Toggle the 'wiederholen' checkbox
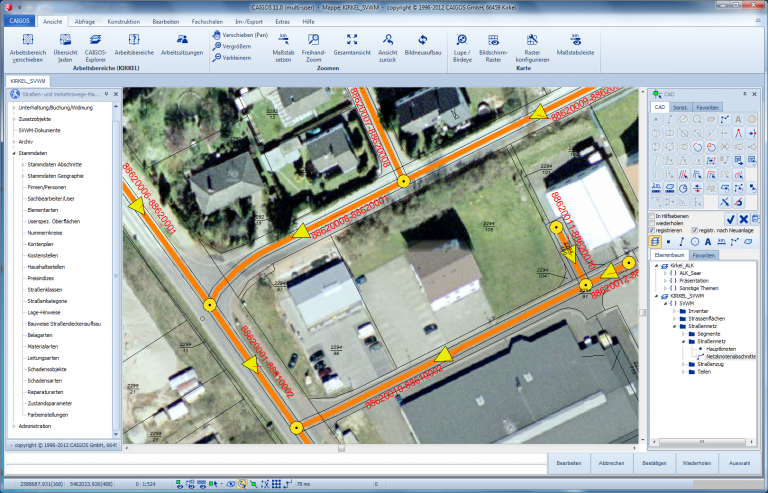Viewport: 768px width, 493px height. (x=654, y=222)
